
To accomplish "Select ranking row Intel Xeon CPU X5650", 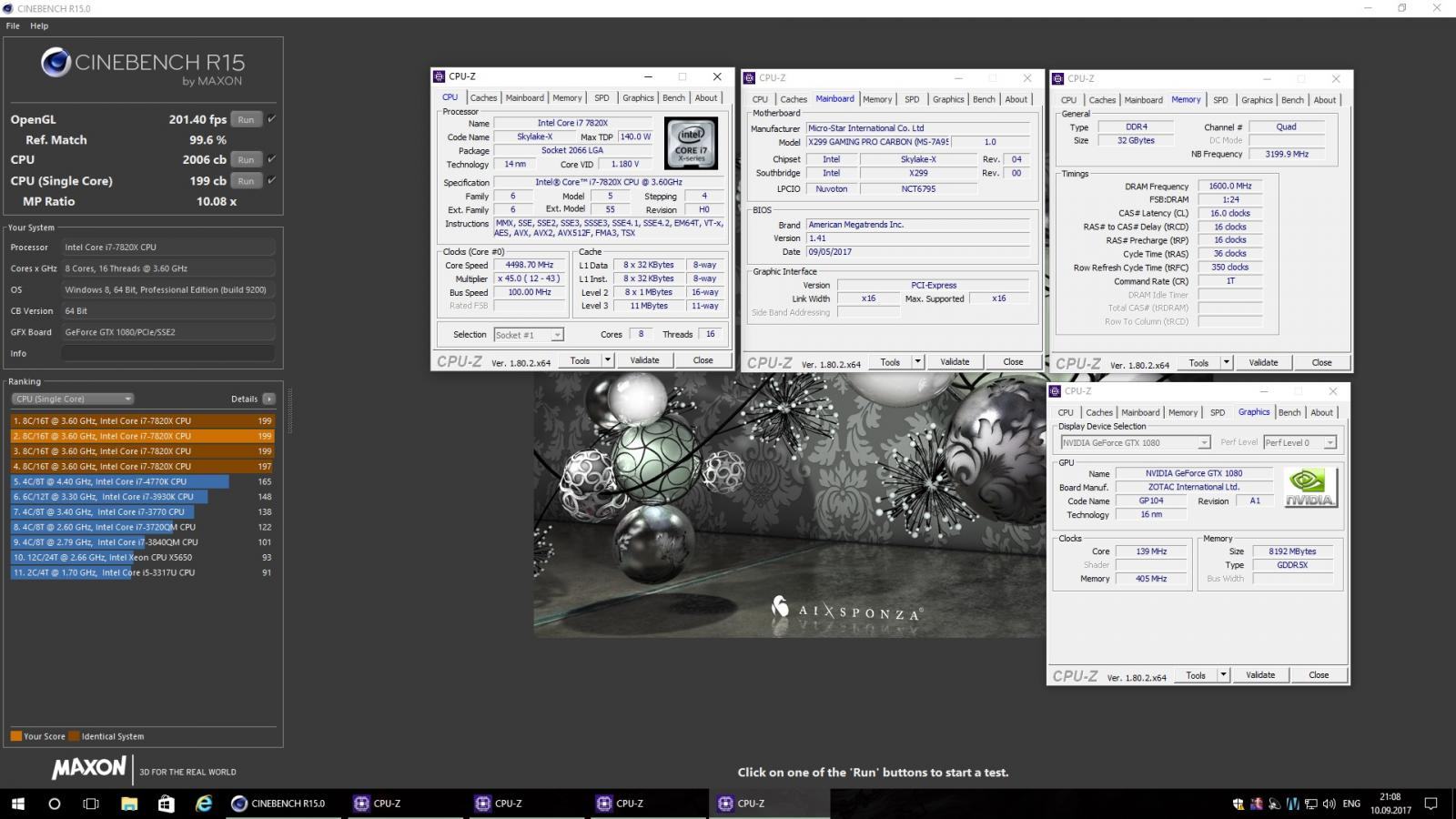I will [x=143, y=557].
